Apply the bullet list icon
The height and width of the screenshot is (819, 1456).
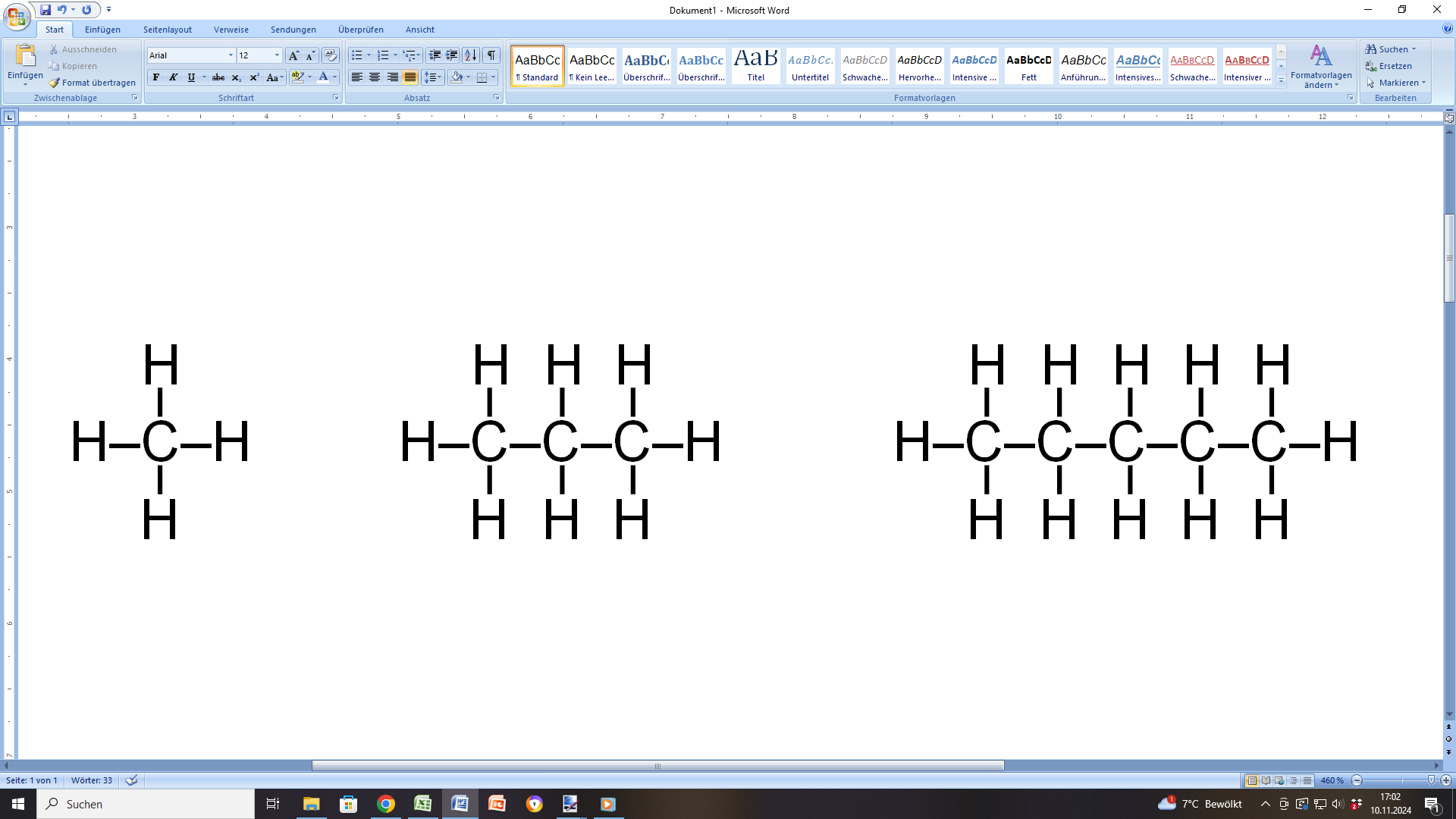coord(356,55)
